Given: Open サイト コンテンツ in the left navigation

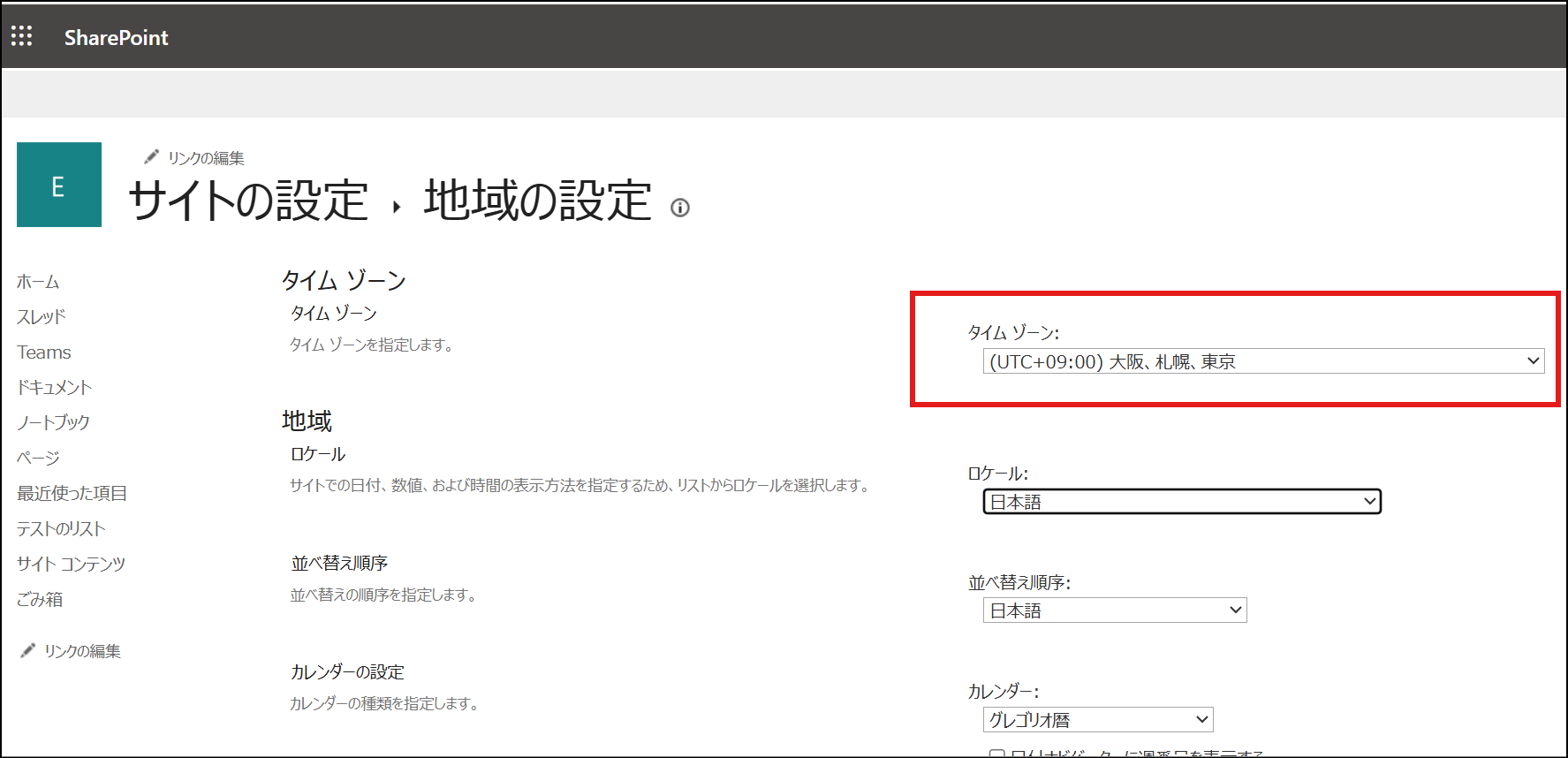Looking at the screenshot, I should [x=71, y=564].
